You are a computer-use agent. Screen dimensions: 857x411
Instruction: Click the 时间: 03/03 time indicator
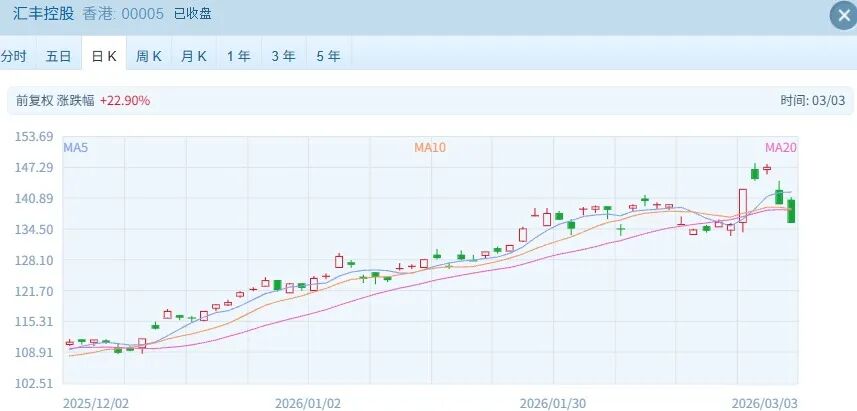[813, 101]
